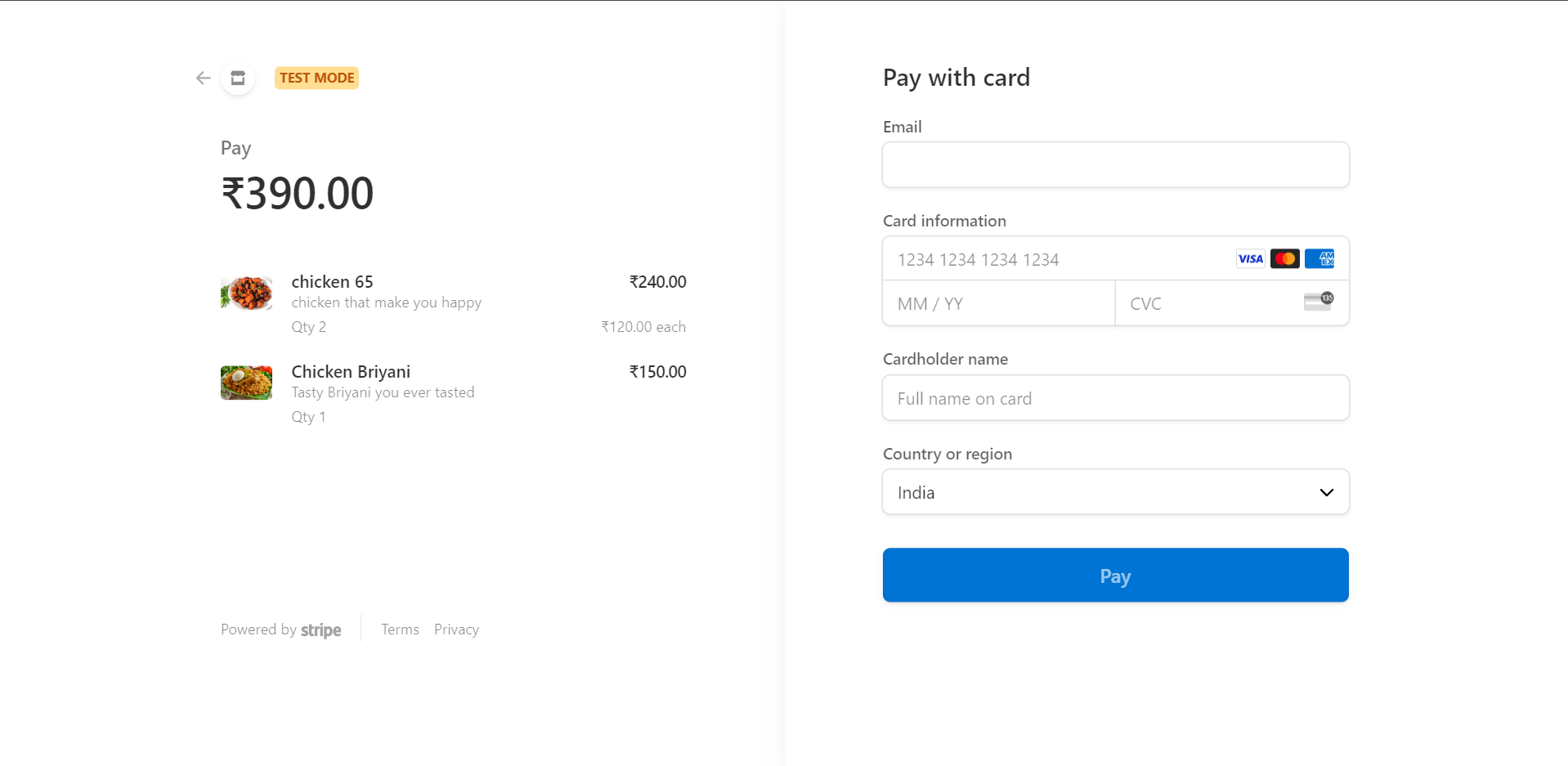Click the ₹390.00 total amount
Screen dimensions: 1568x766
[x=298, y=194]
